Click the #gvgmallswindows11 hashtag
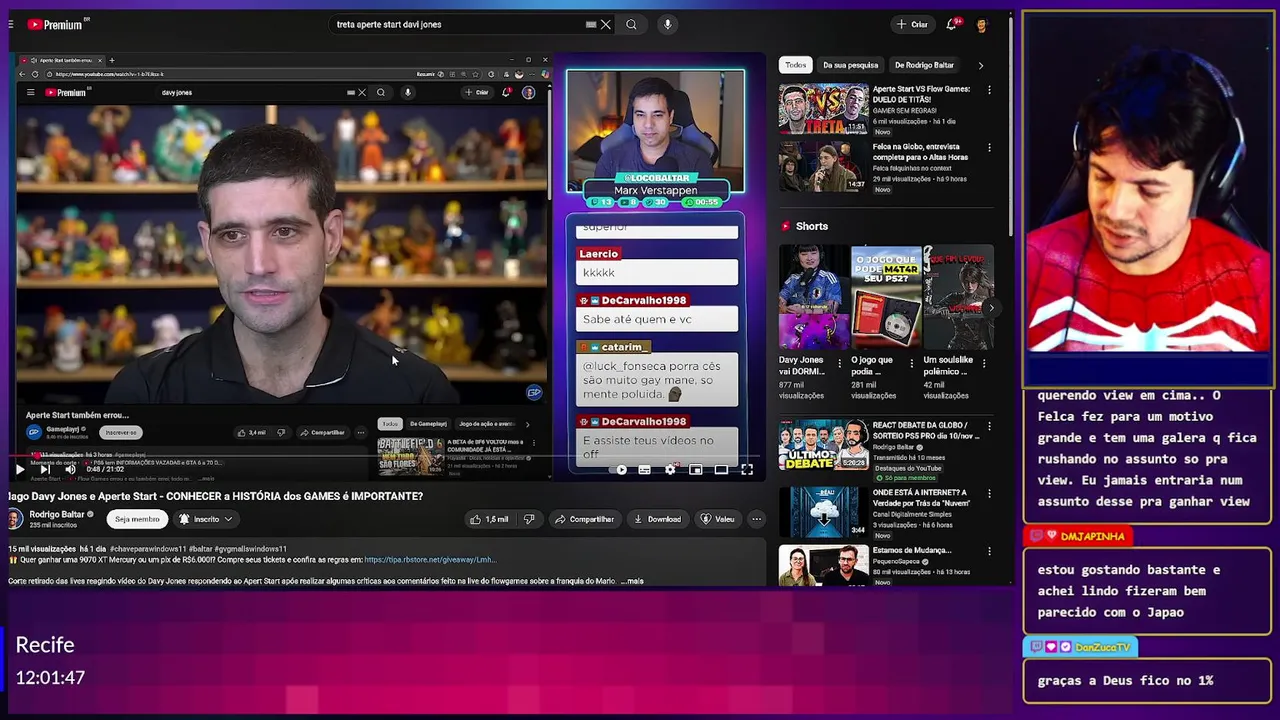The height and width of the screenshot is (720, 1280). 249,549
